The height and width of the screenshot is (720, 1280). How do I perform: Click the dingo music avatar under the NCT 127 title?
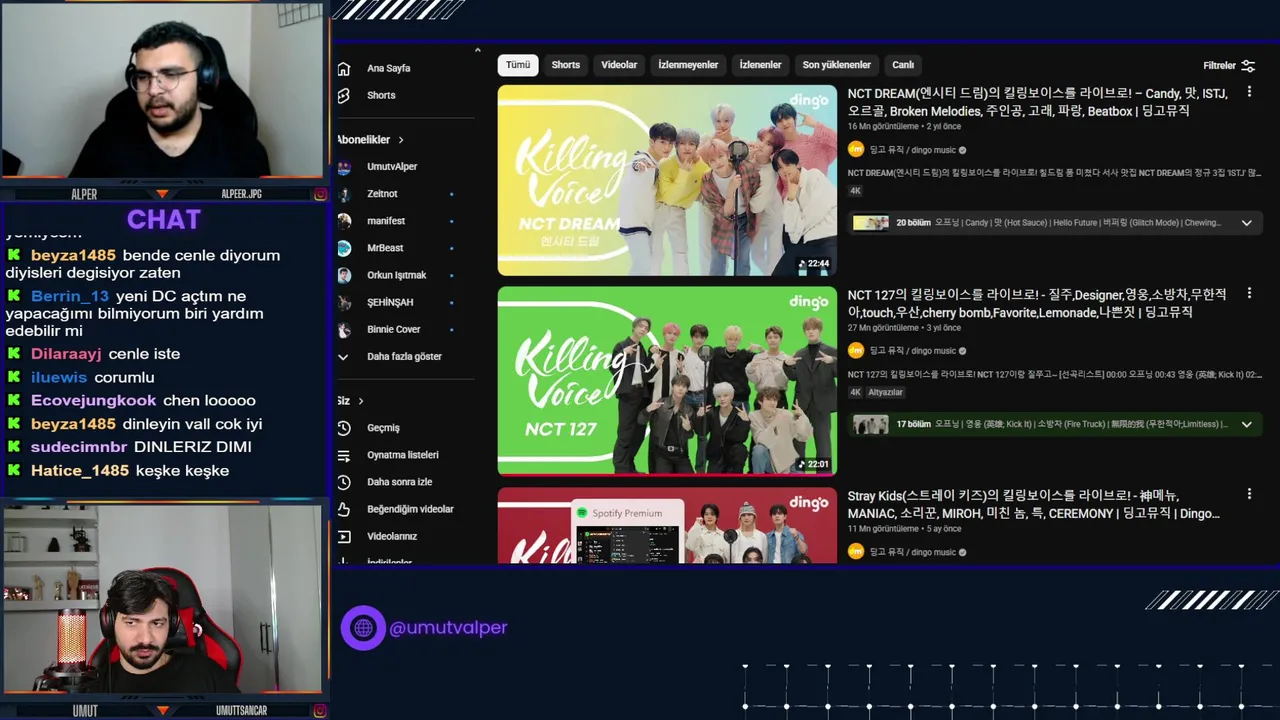[856, 351]
